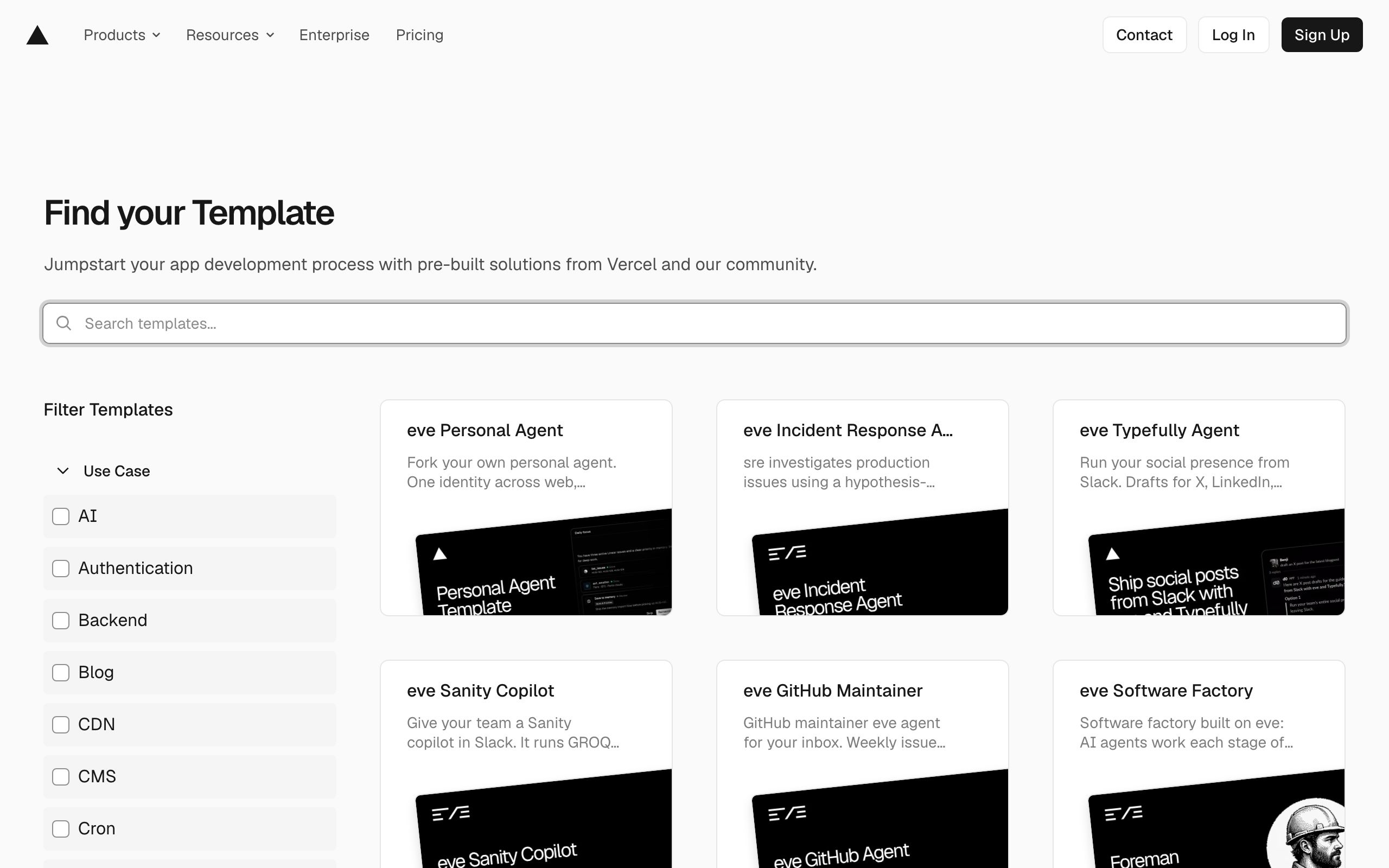
Task: Check the Backend filter checkbox
Action: point(61,621)
